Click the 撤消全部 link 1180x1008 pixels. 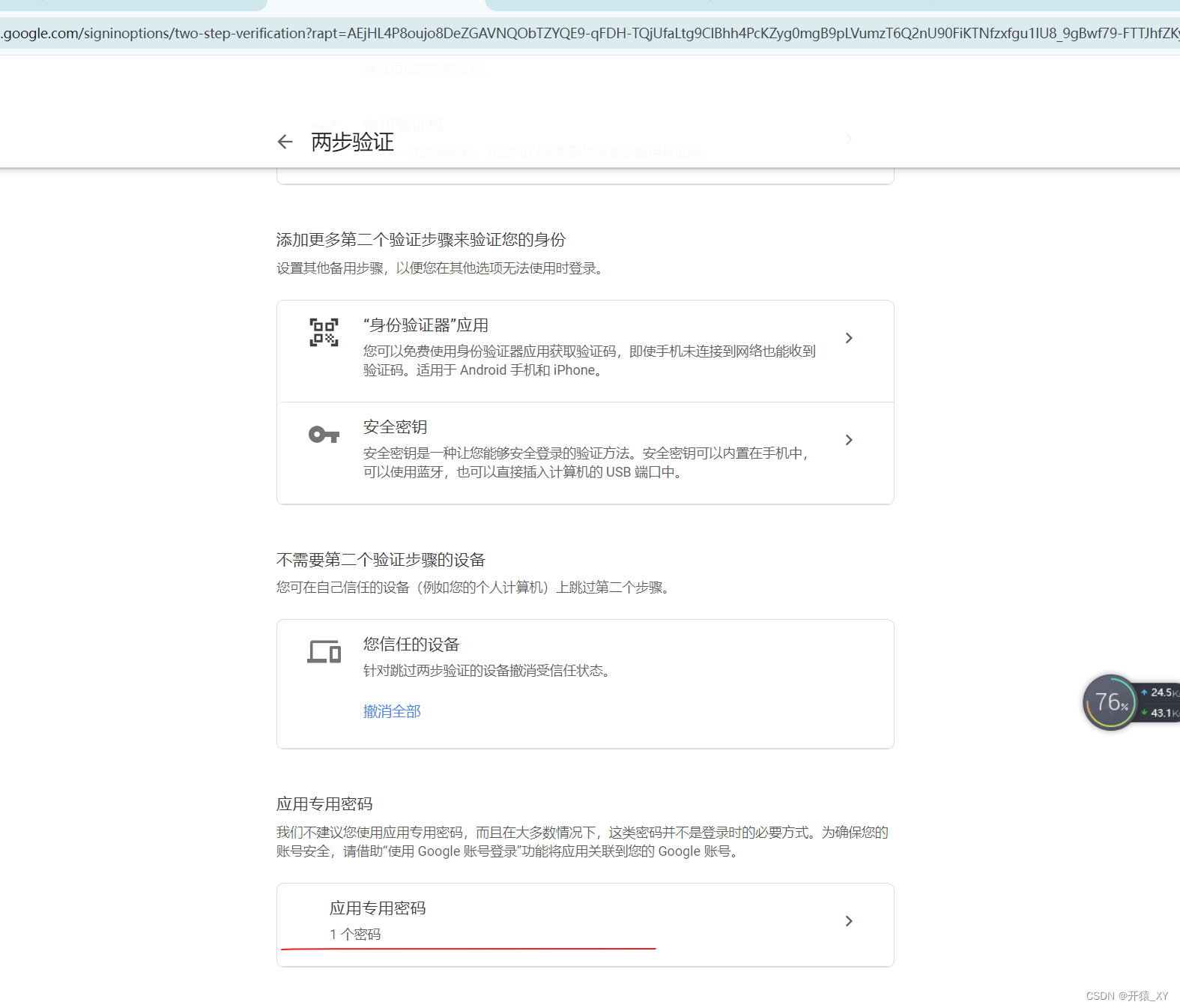pyautogui.click(x=392, y=711)
